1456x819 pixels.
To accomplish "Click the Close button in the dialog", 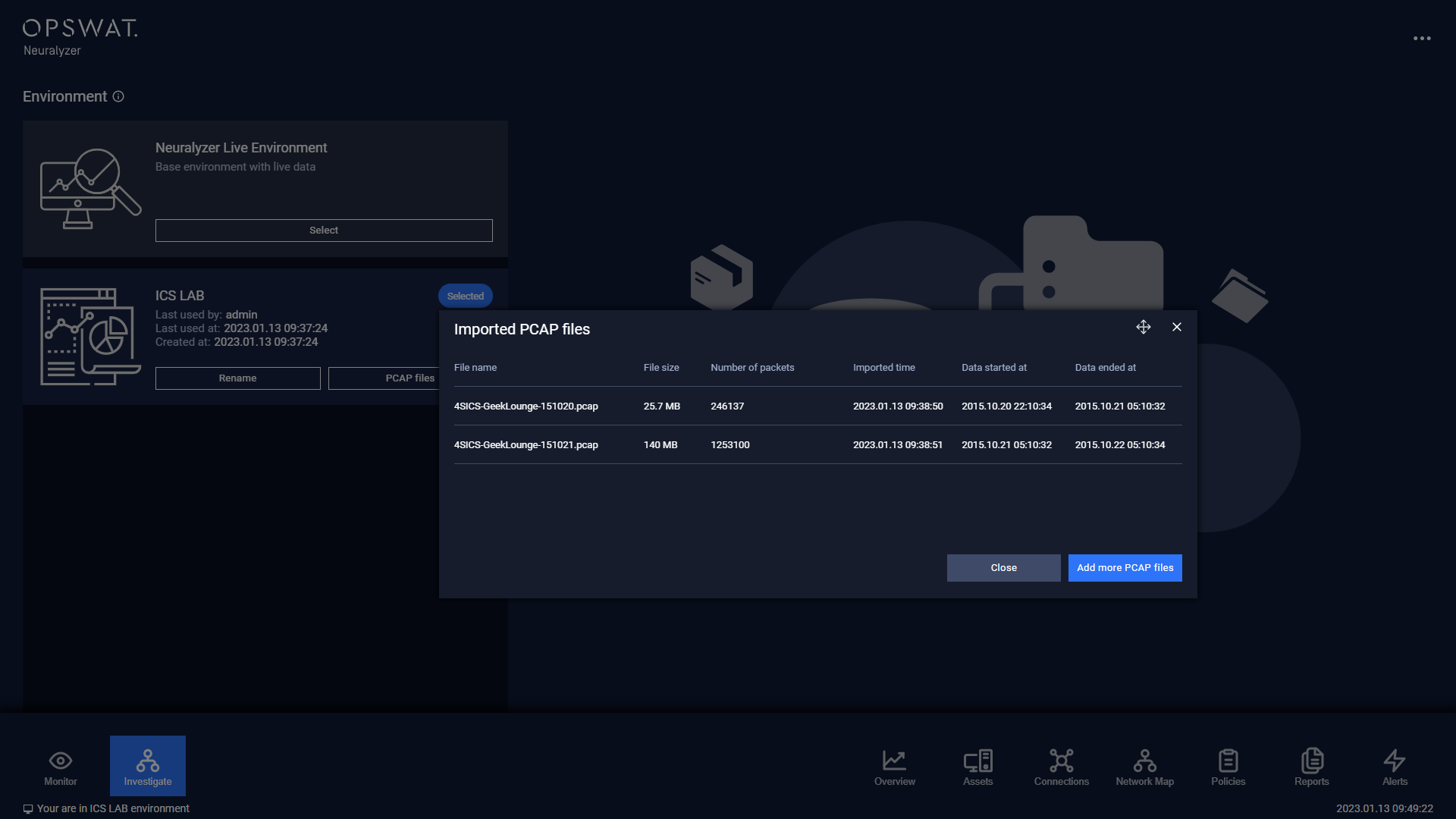I will tap(1003, 568).
